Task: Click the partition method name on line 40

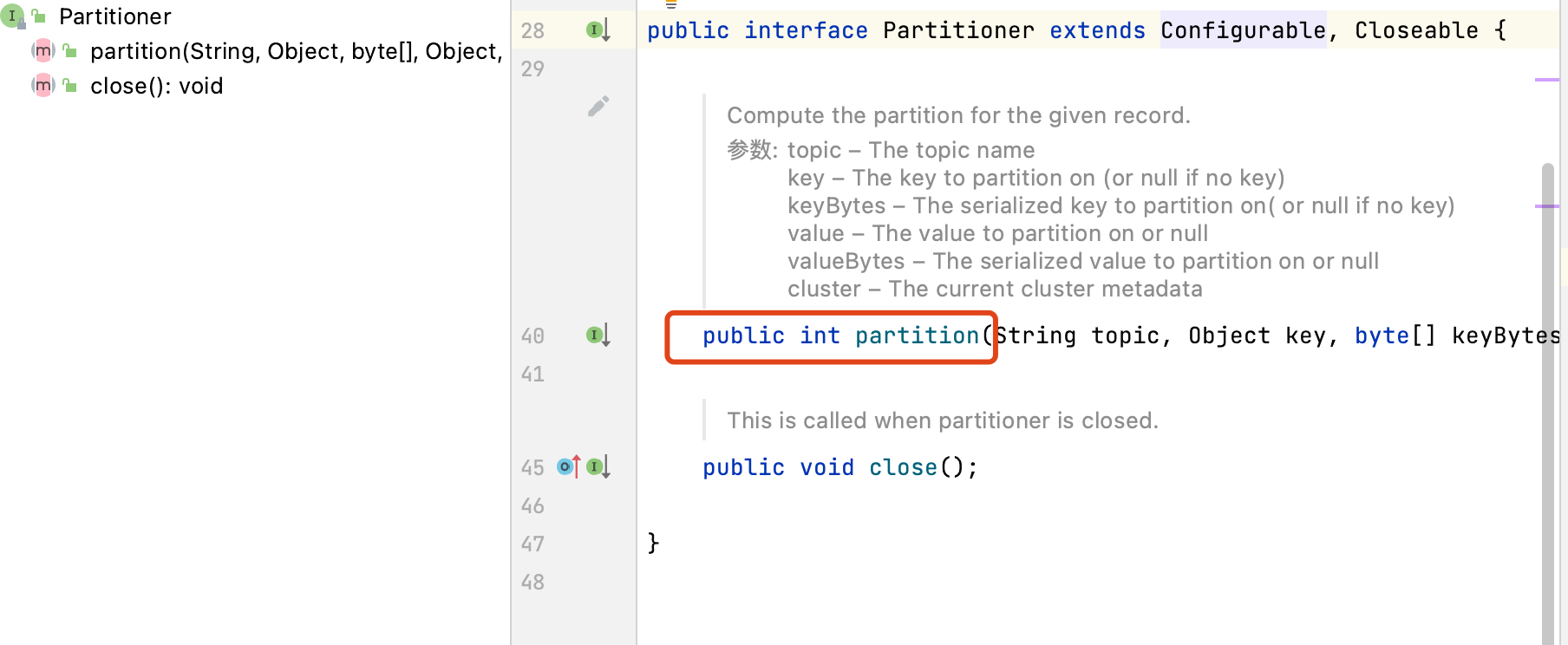Action: tap(916, 336)
